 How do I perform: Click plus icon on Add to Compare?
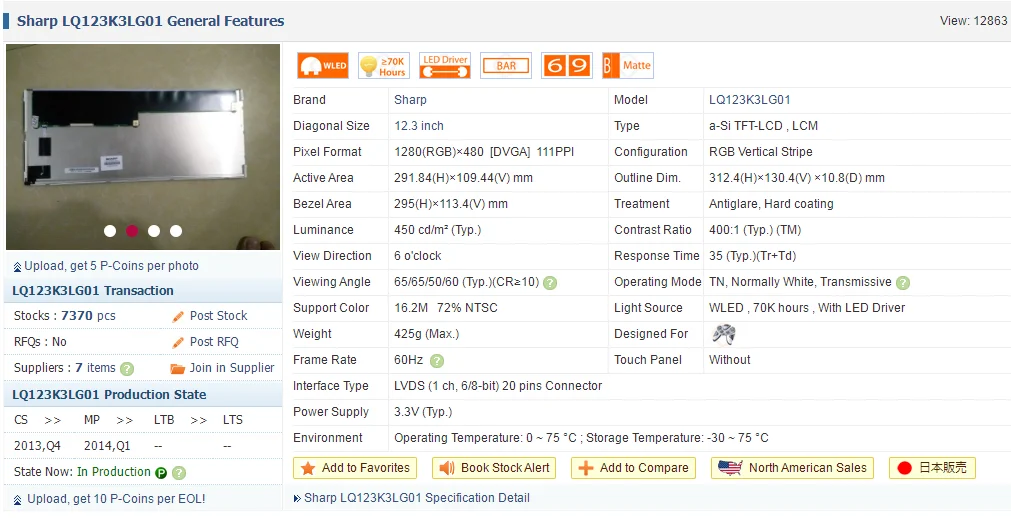pos(585,468)
